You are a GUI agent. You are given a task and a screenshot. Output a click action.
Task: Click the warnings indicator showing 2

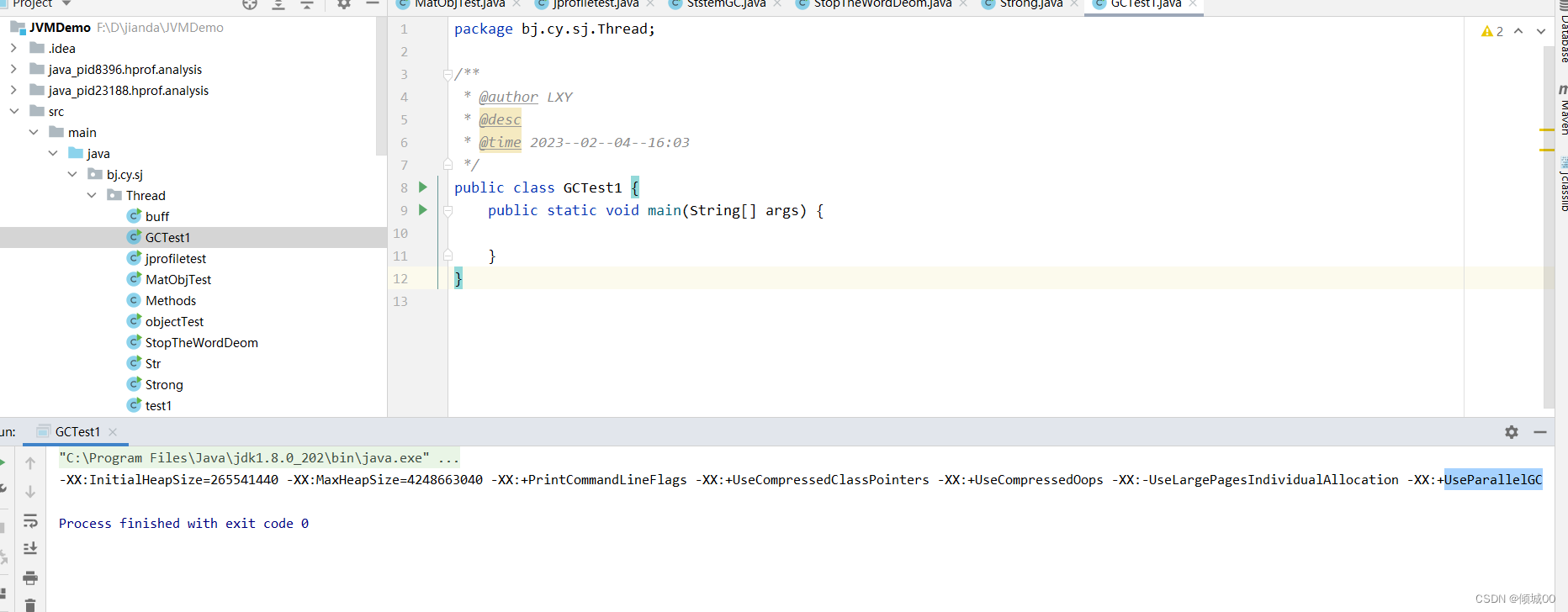[1492, 31]
